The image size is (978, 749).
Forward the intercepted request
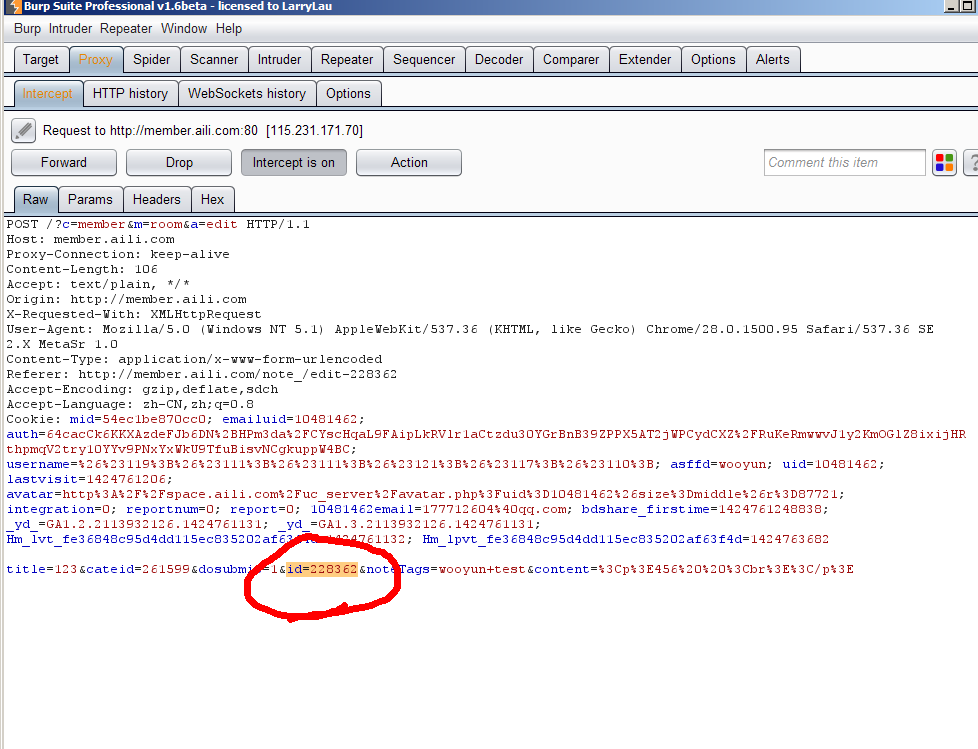pos(64,163)
